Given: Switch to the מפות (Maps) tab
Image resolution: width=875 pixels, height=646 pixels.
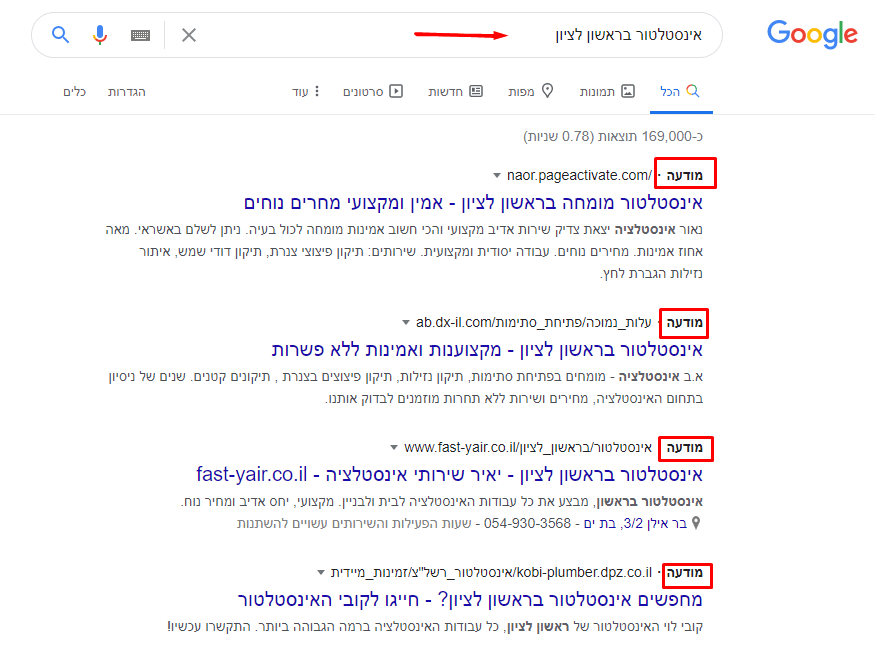Looking at the screenshot, I should pyautogui.click(x=531, y=91).
